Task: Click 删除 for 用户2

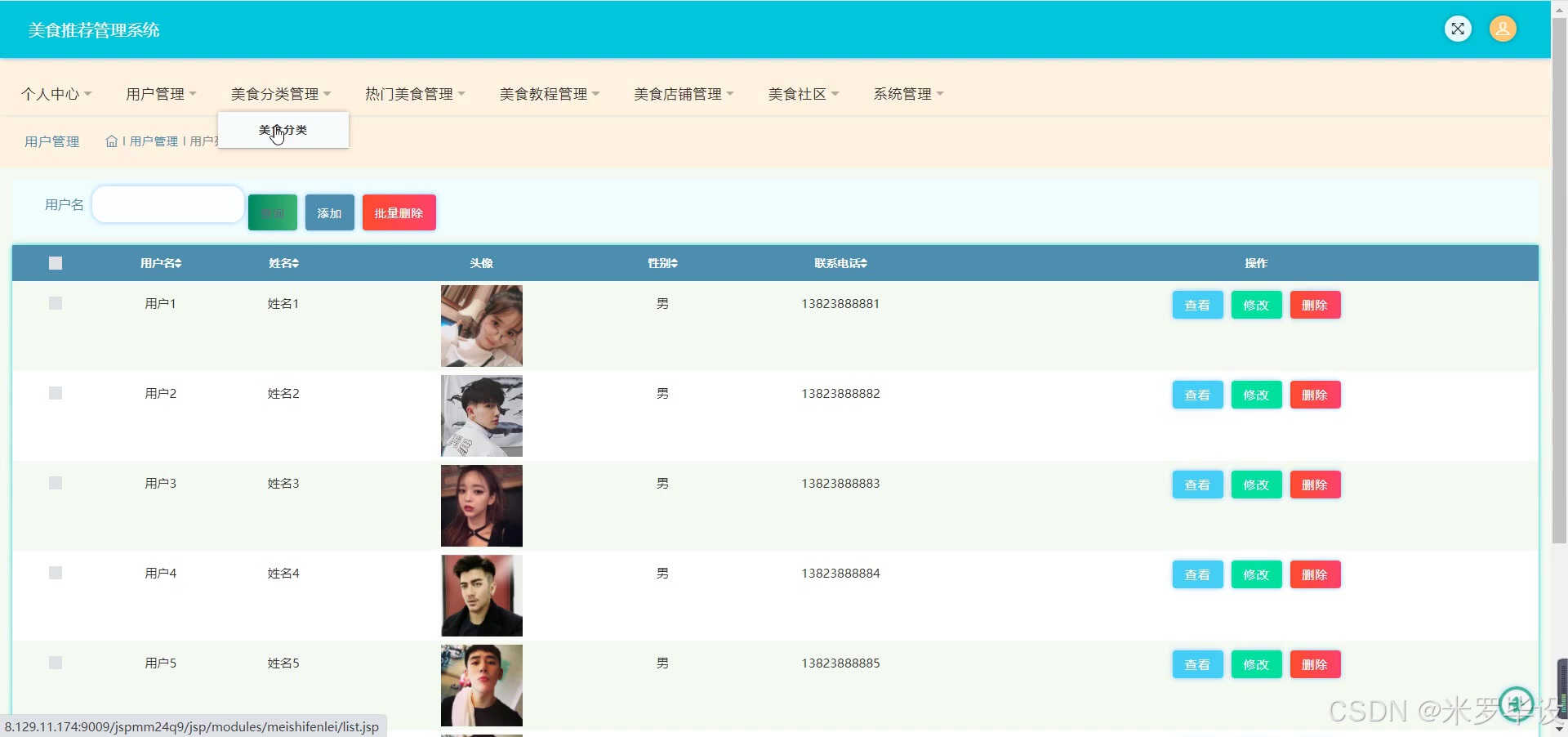Action: [x=1315, y=395]
